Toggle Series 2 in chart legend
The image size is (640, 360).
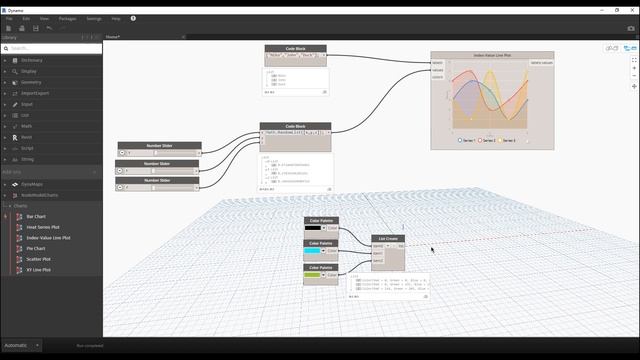[x=487, y=140]
